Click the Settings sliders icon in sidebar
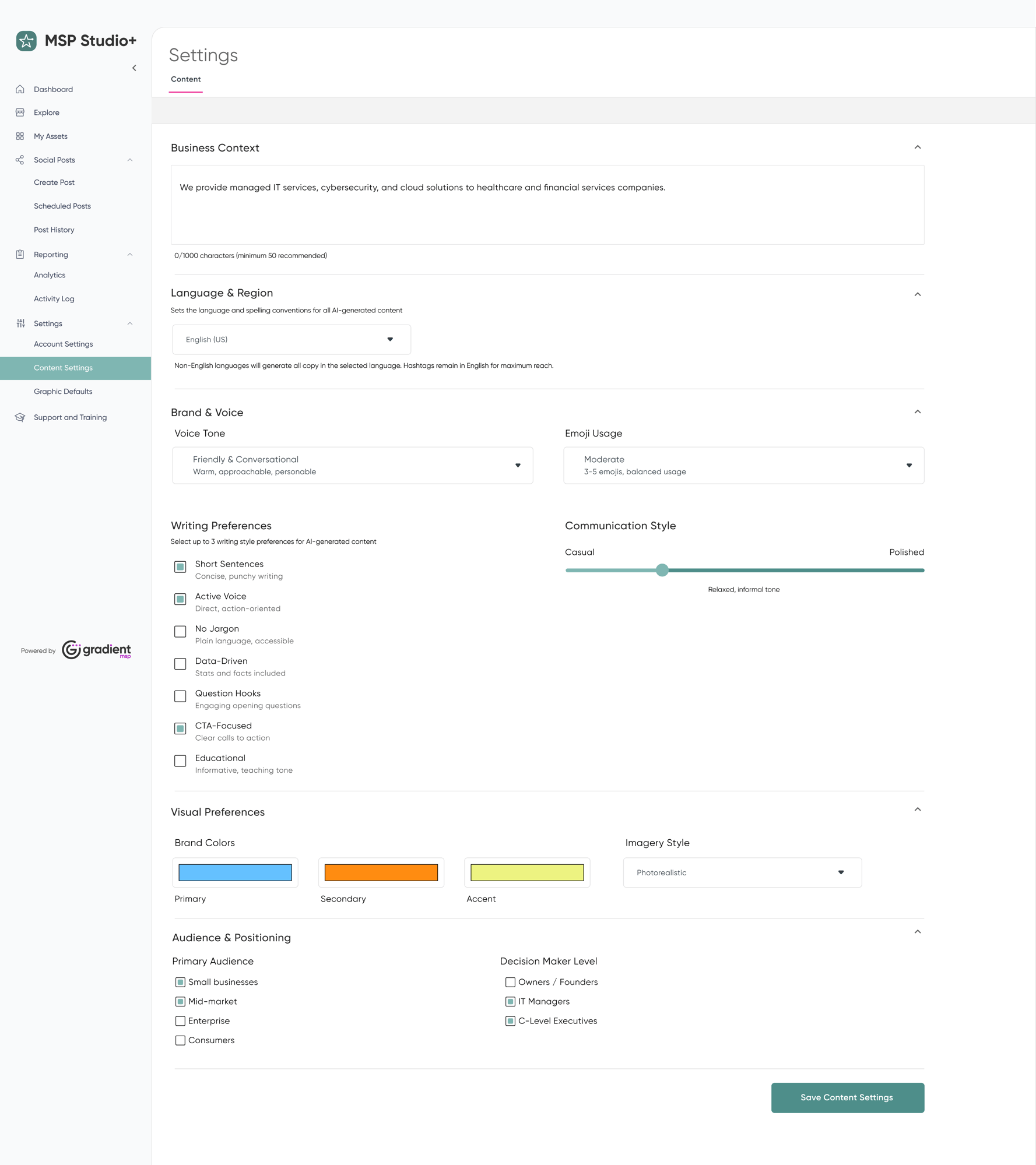Image resolution: width=1036 pixels, height=1165 pixels. point(20,323)
